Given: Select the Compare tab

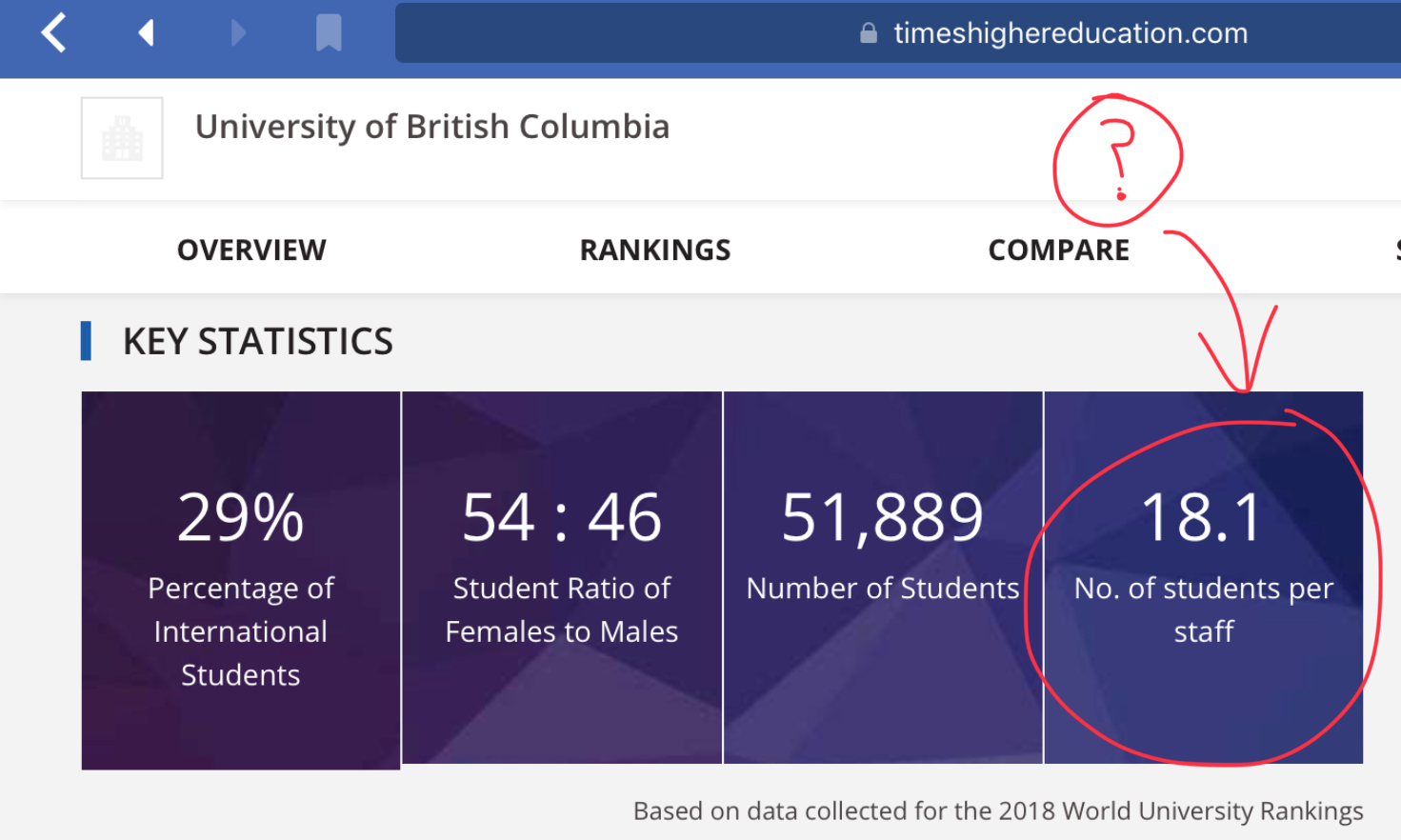Looking at the screenshot, I should point(1058,250).
